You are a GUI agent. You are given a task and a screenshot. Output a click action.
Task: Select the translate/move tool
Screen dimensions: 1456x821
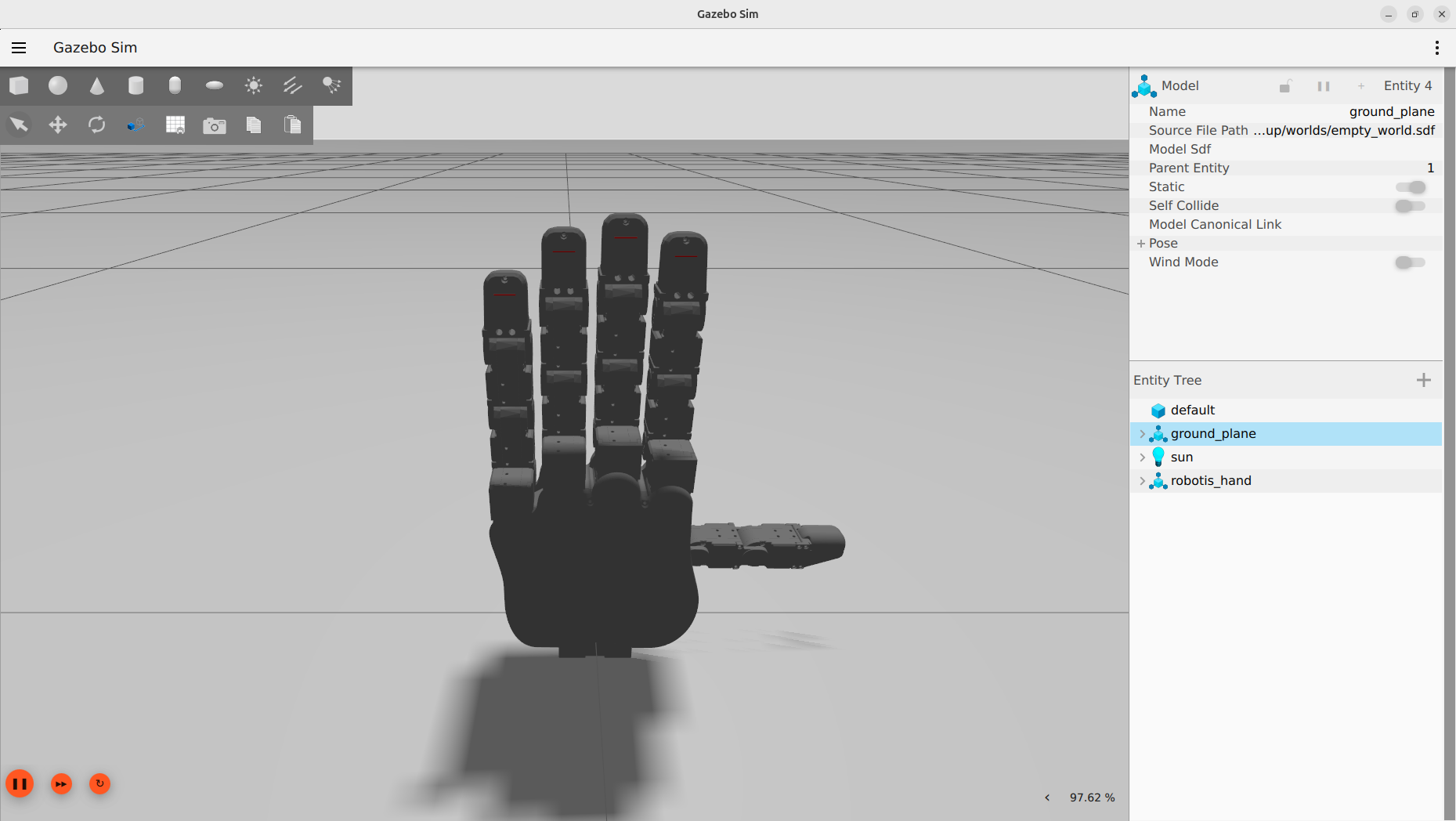point(57,125)
